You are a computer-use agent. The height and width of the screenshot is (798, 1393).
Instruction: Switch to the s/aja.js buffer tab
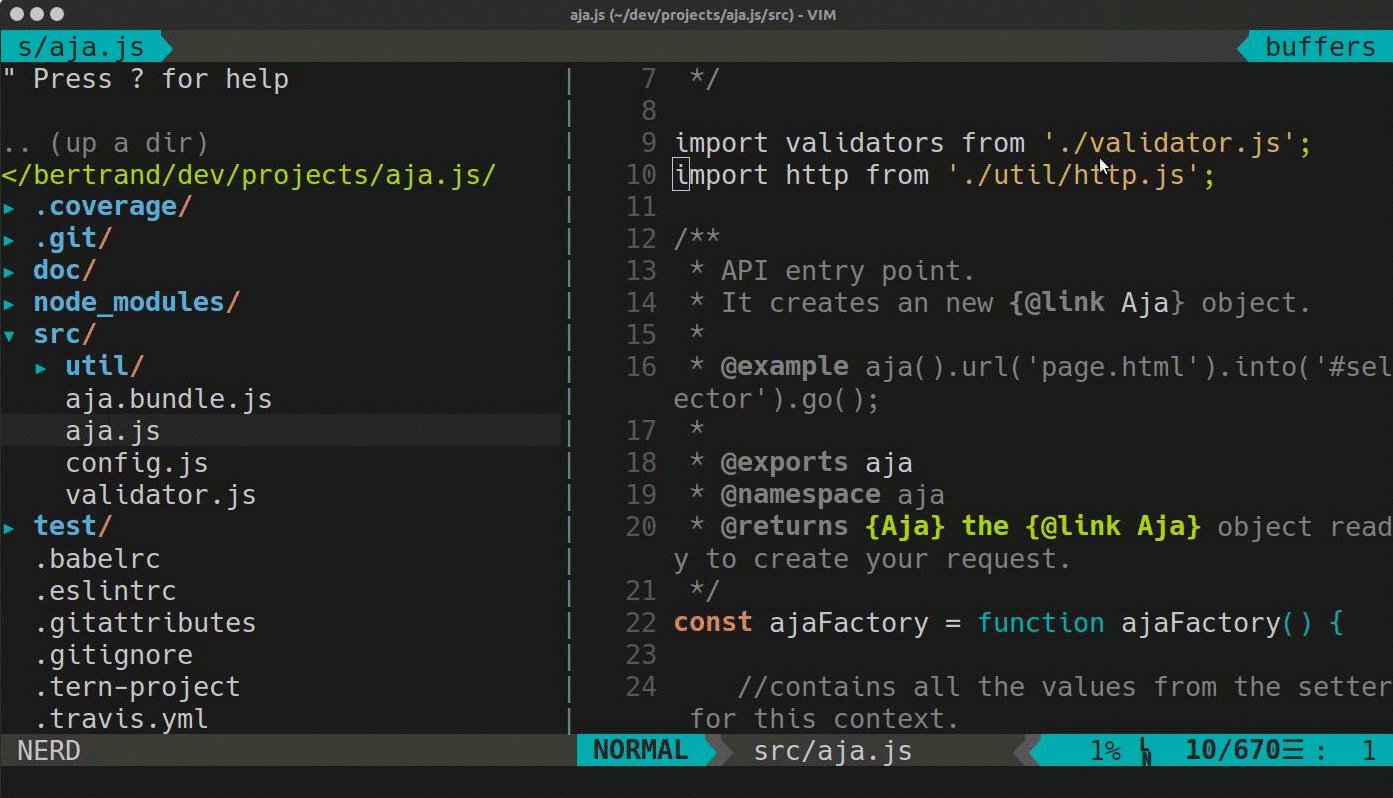tap(81, 47)
